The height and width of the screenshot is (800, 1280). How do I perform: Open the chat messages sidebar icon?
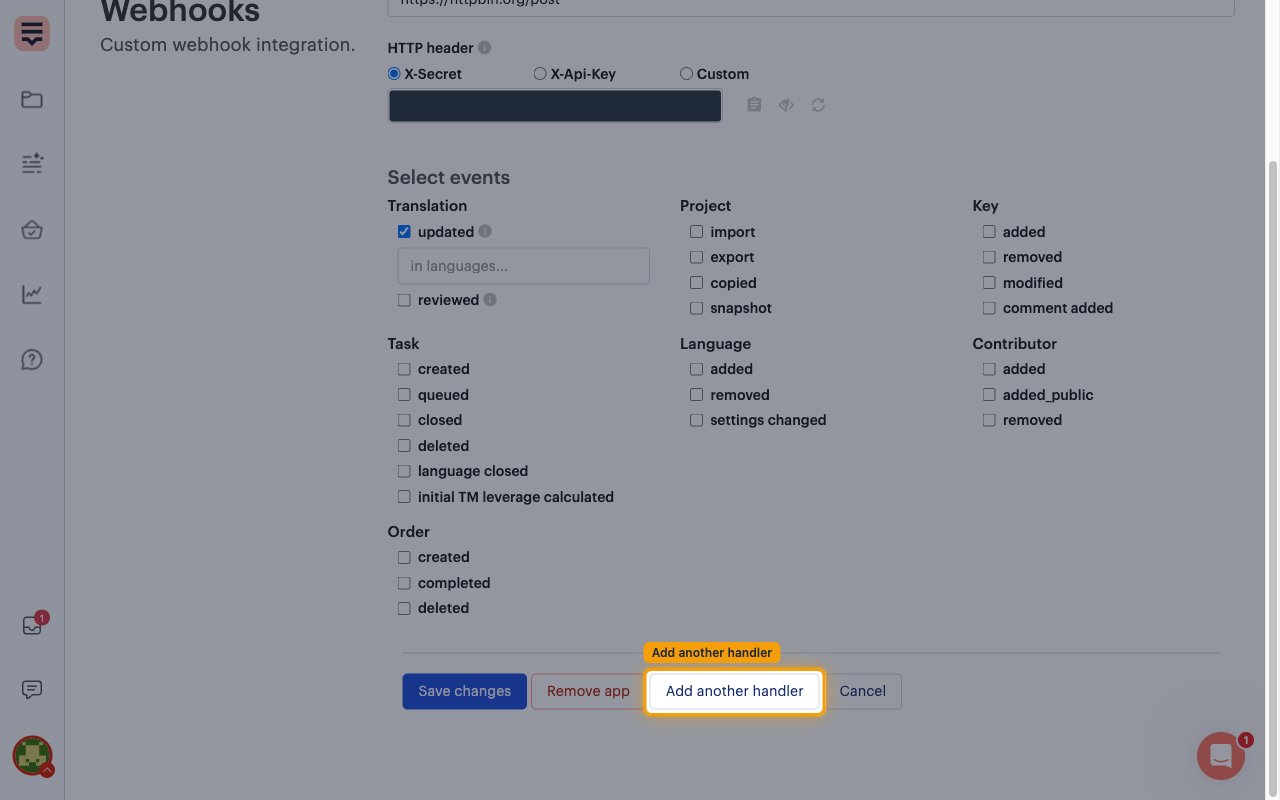click(32, 690)
